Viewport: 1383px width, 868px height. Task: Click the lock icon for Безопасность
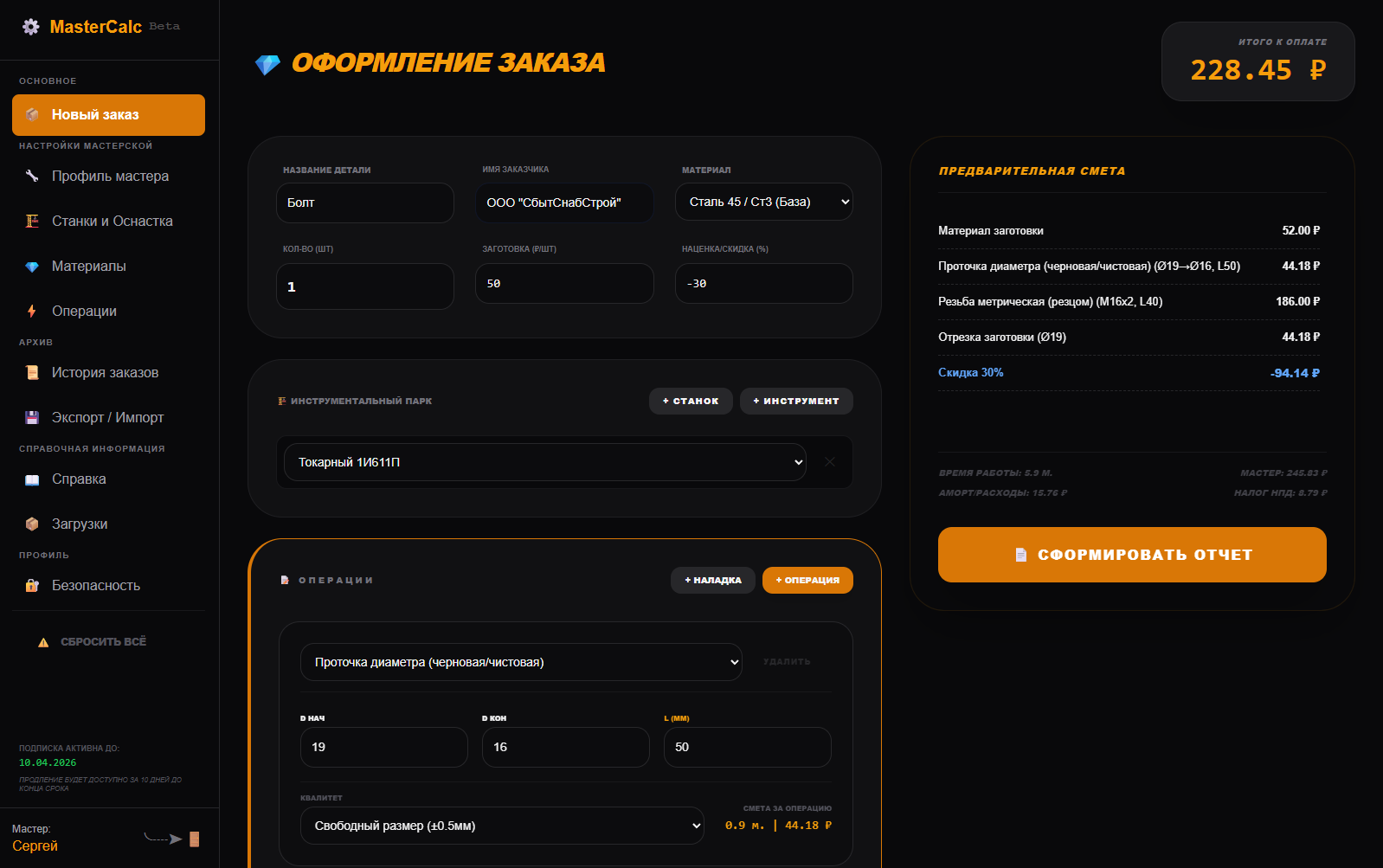pyautogui.click(x=32, y=585)
